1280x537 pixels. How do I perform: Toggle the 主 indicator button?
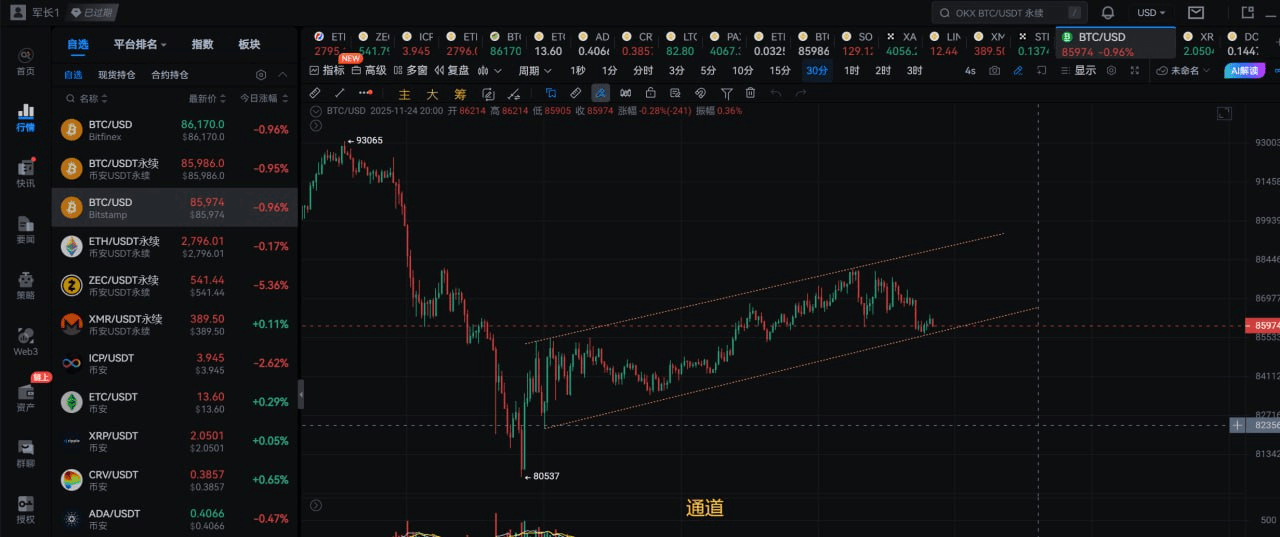pyautogui.click(x=405, y=94)
